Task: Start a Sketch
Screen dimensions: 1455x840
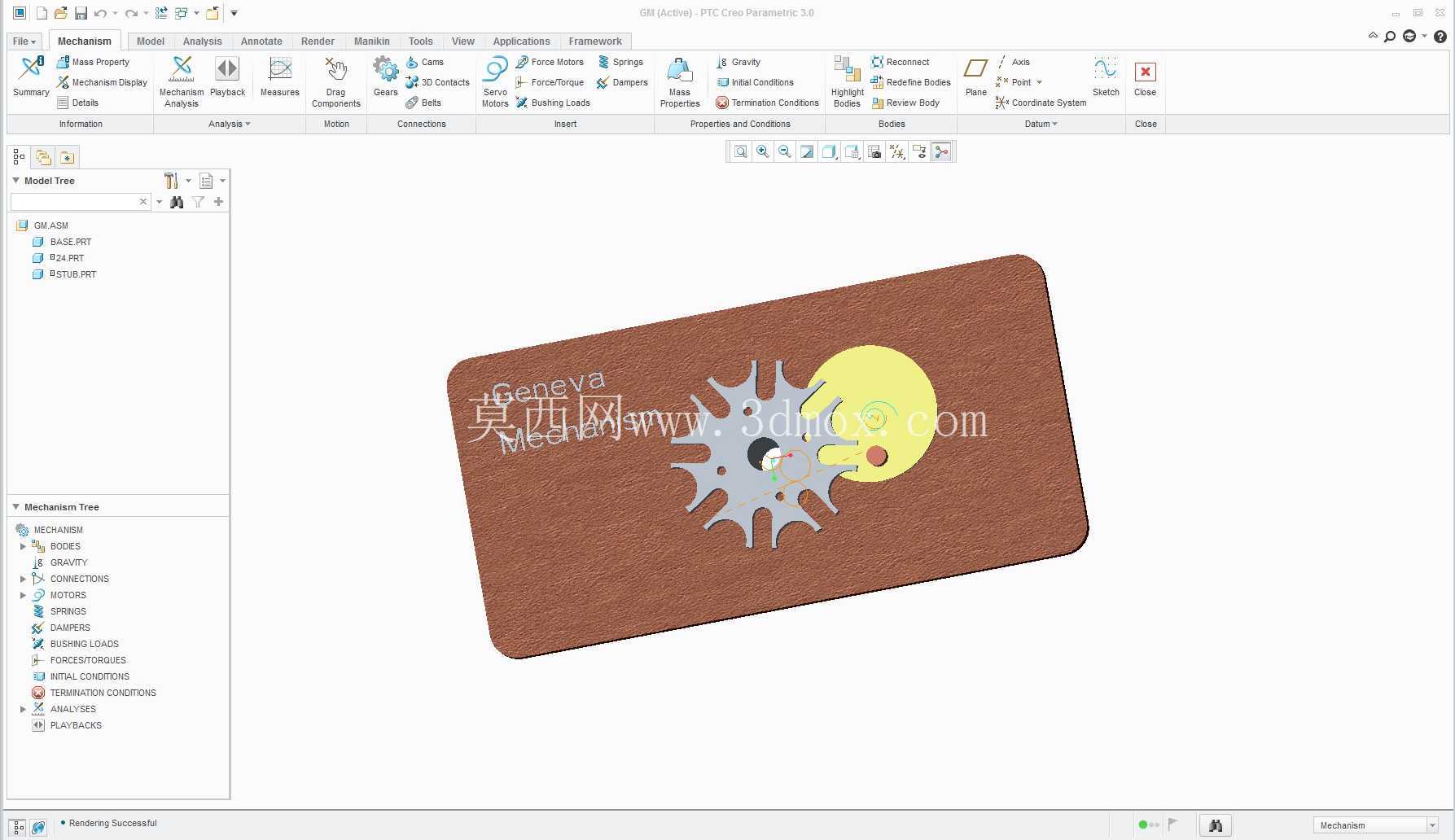Action: tap(1106, 77)
